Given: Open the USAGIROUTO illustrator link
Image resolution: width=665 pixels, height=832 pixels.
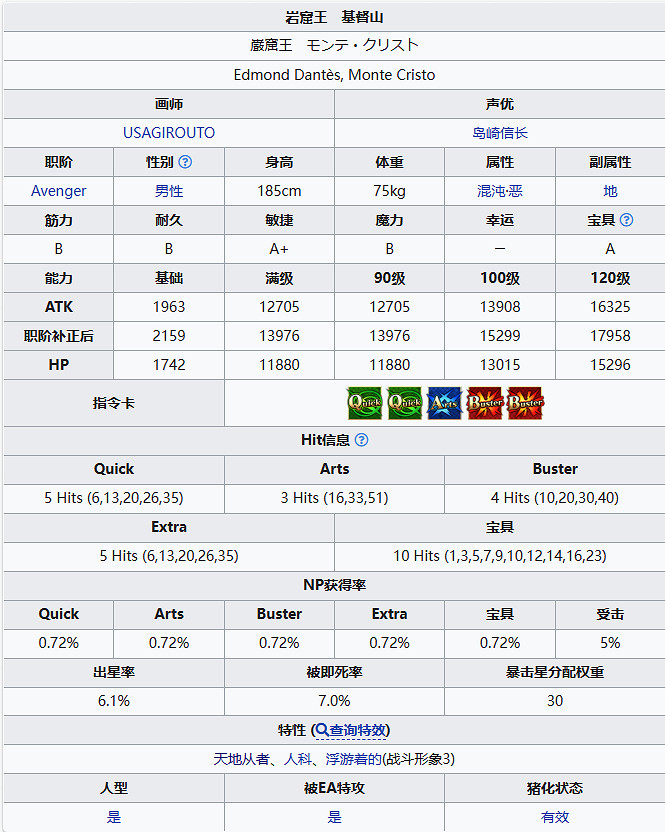Looking at the screenshot, I should pyautogui.click(x=169, y=133).
